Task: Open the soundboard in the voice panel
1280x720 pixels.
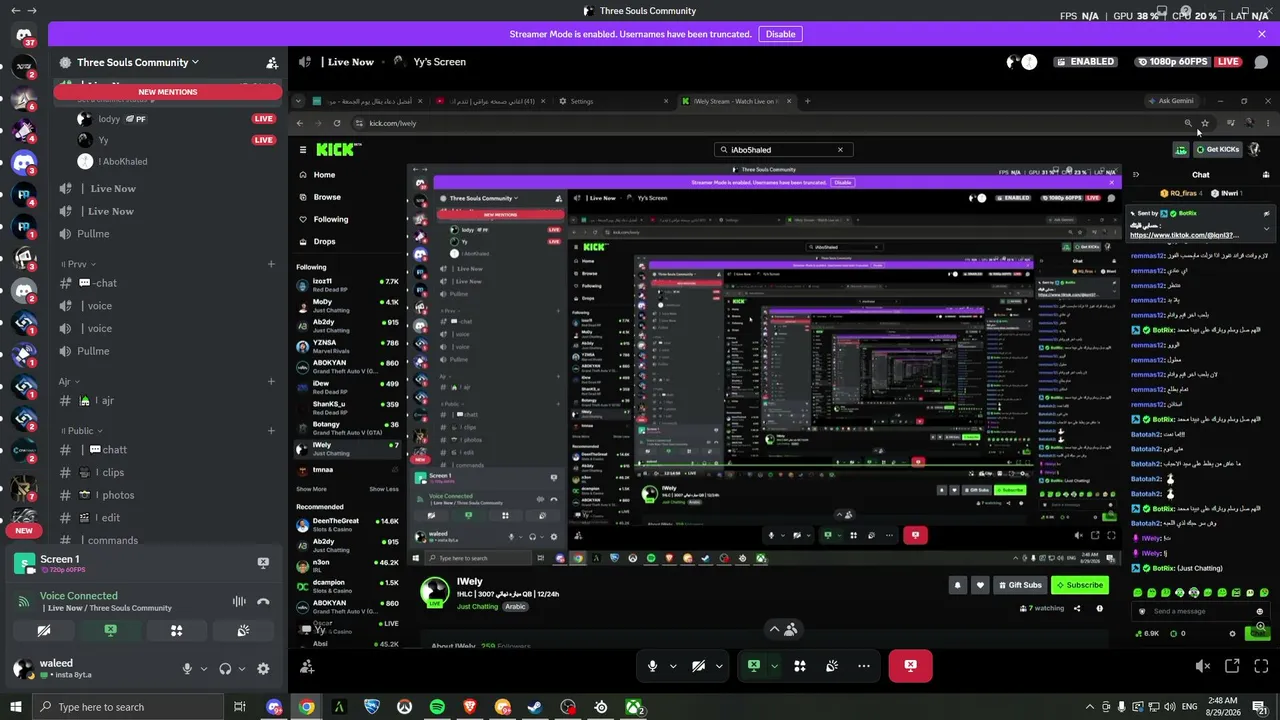Action: (x=244, y=631)
